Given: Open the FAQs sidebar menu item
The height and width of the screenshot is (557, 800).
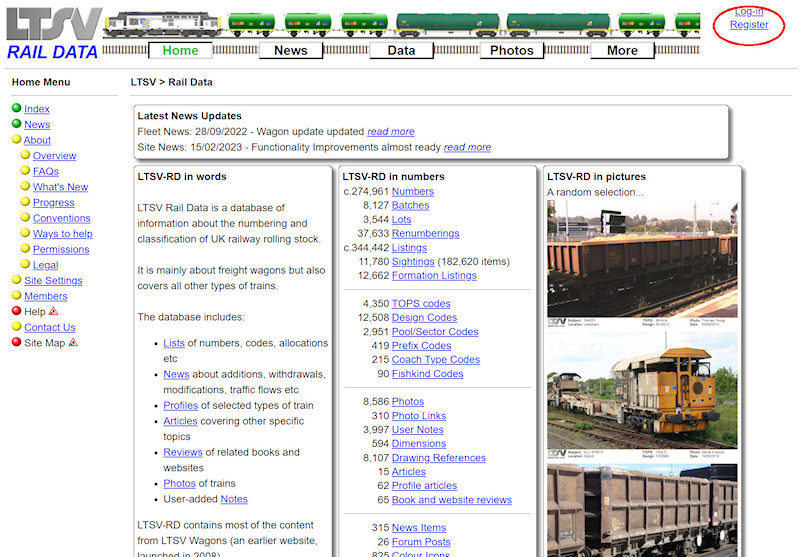Looking at the screenshot, I should 46,171.
